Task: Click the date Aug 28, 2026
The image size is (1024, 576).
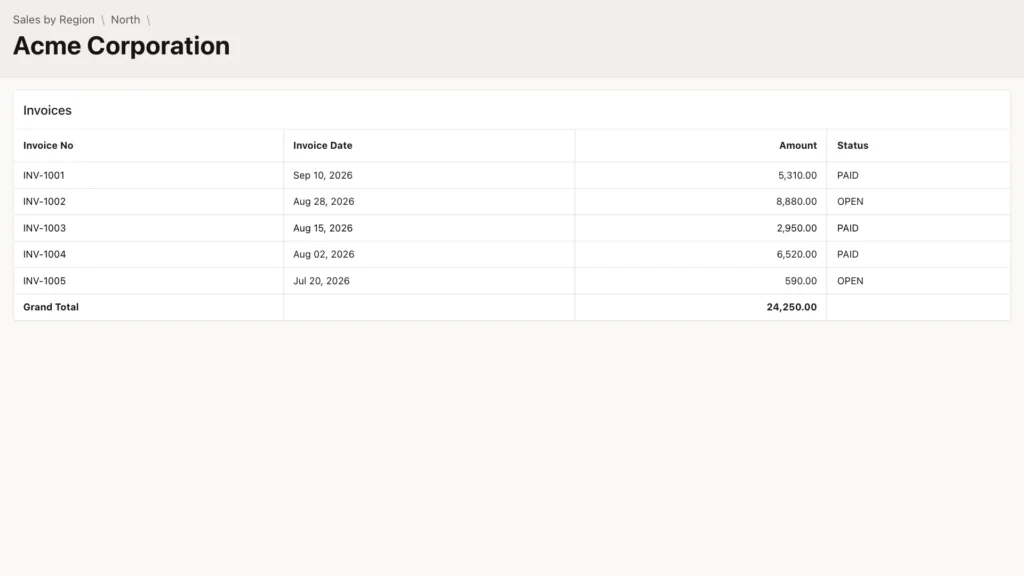Action: (x=324, y=202)
